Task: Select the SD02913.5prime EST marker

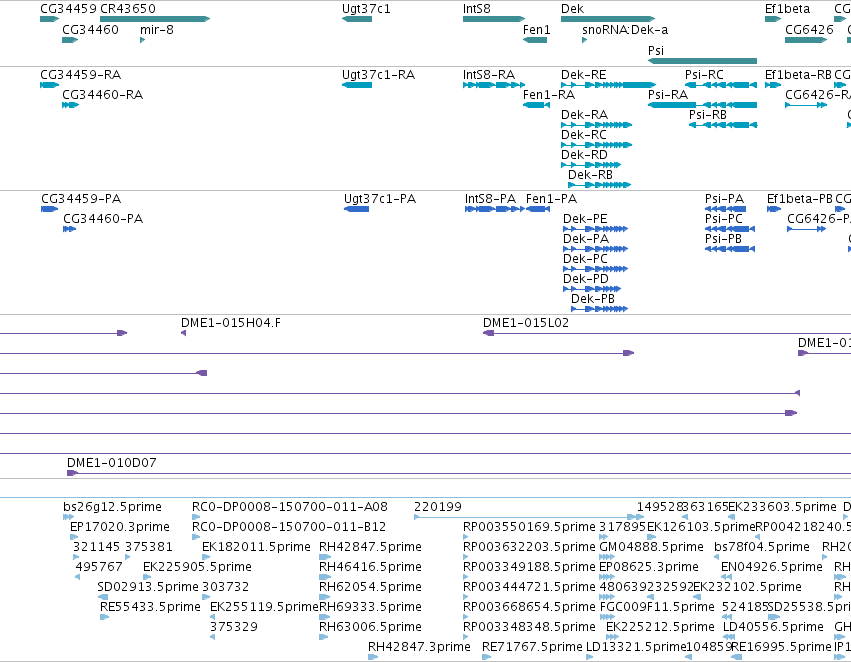Action: pos(103,597)
